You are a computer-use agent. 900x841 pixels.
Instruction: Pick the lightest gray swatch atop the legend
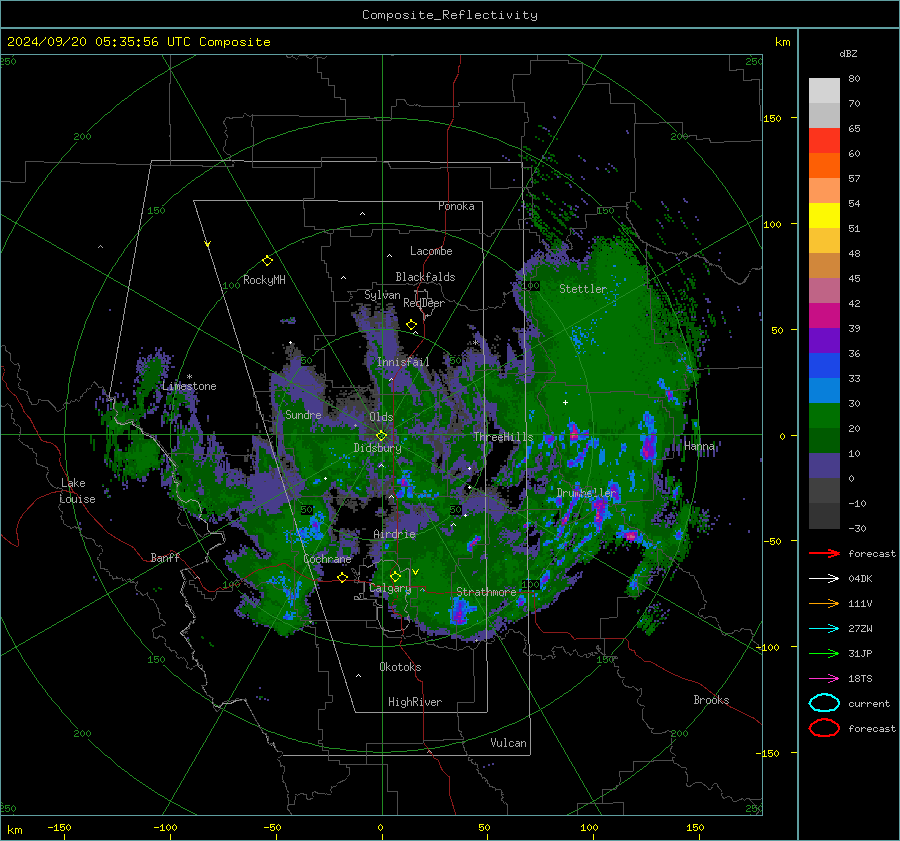824,91
